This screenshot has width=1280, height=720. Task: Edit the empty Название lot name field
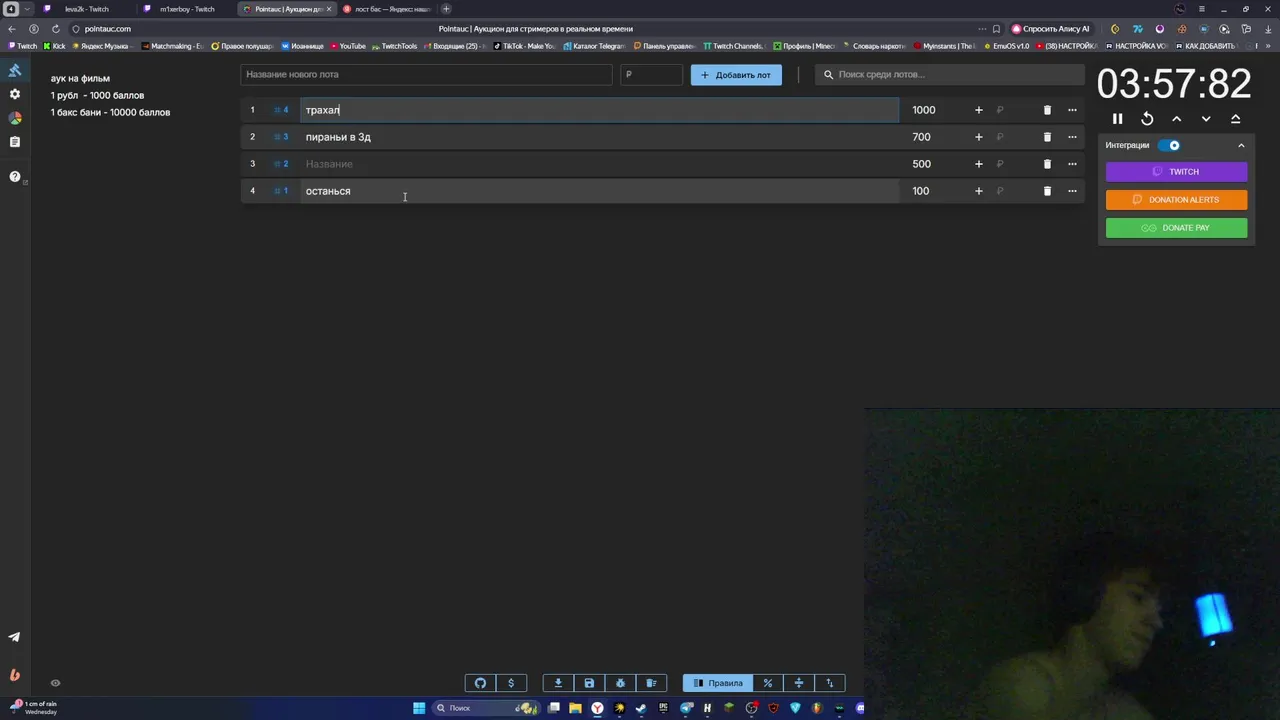pos(600,164)
